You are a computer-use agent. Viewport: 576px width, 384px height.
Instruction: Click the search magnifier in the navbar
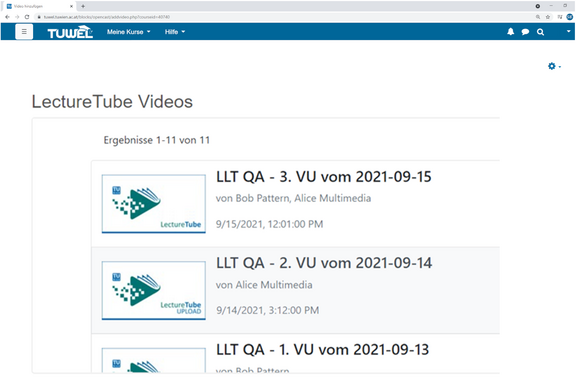[x=540, y=32]
